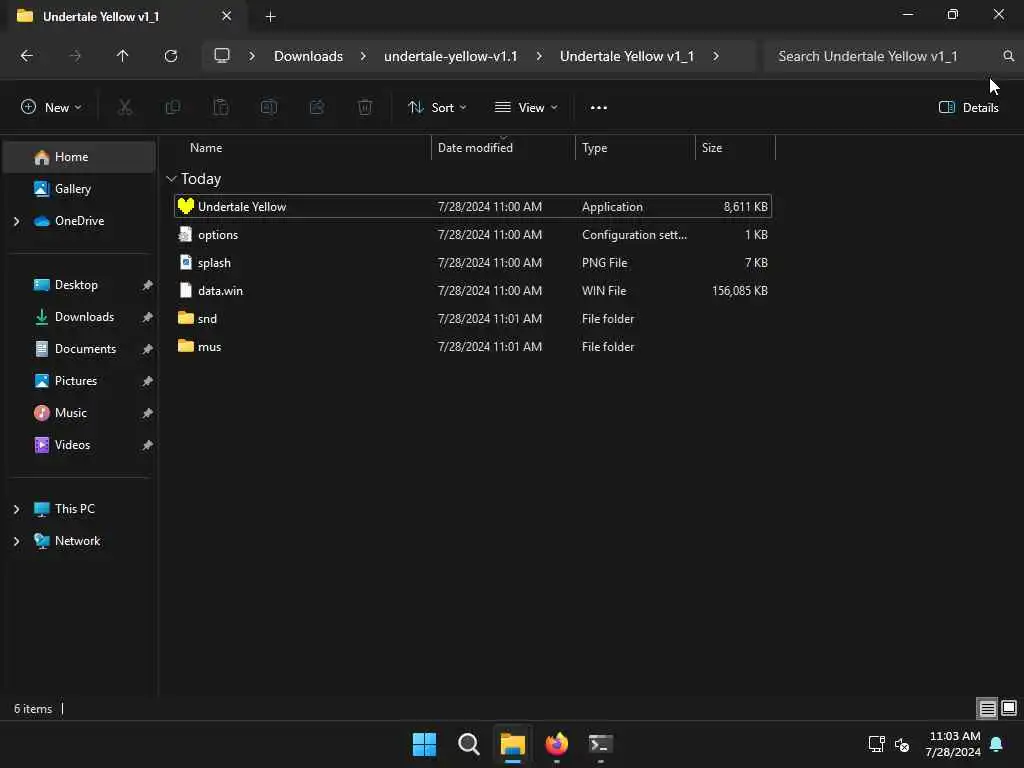Sort by the Size column header
Screen dimensions: 1024x768
click(x=712, y=148)
